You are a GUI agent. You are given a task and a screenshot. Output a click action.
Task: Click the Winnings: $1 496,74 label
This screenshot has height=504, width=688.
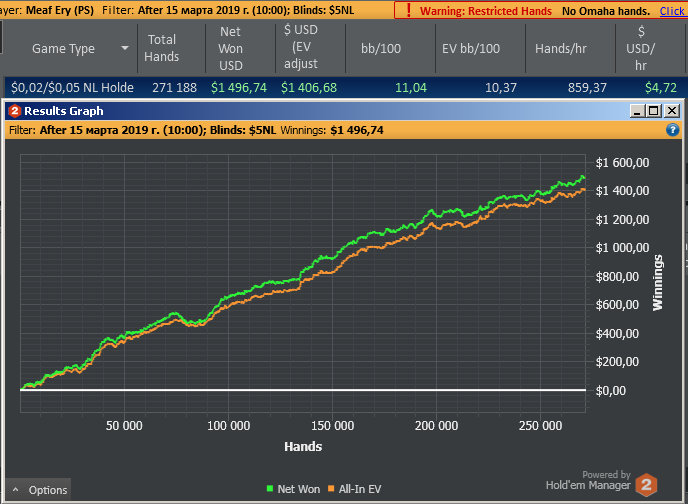pos(332,130)
